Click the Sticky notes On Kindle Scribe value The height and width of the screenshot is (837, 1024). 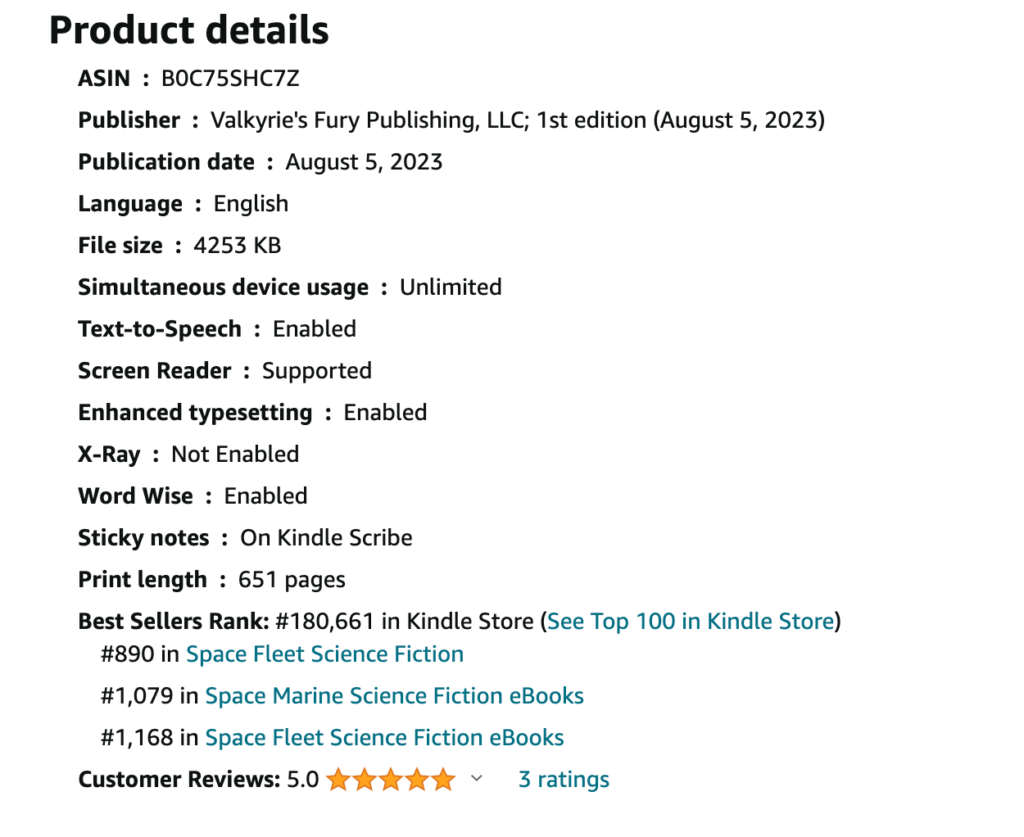(x=326, y=538)
